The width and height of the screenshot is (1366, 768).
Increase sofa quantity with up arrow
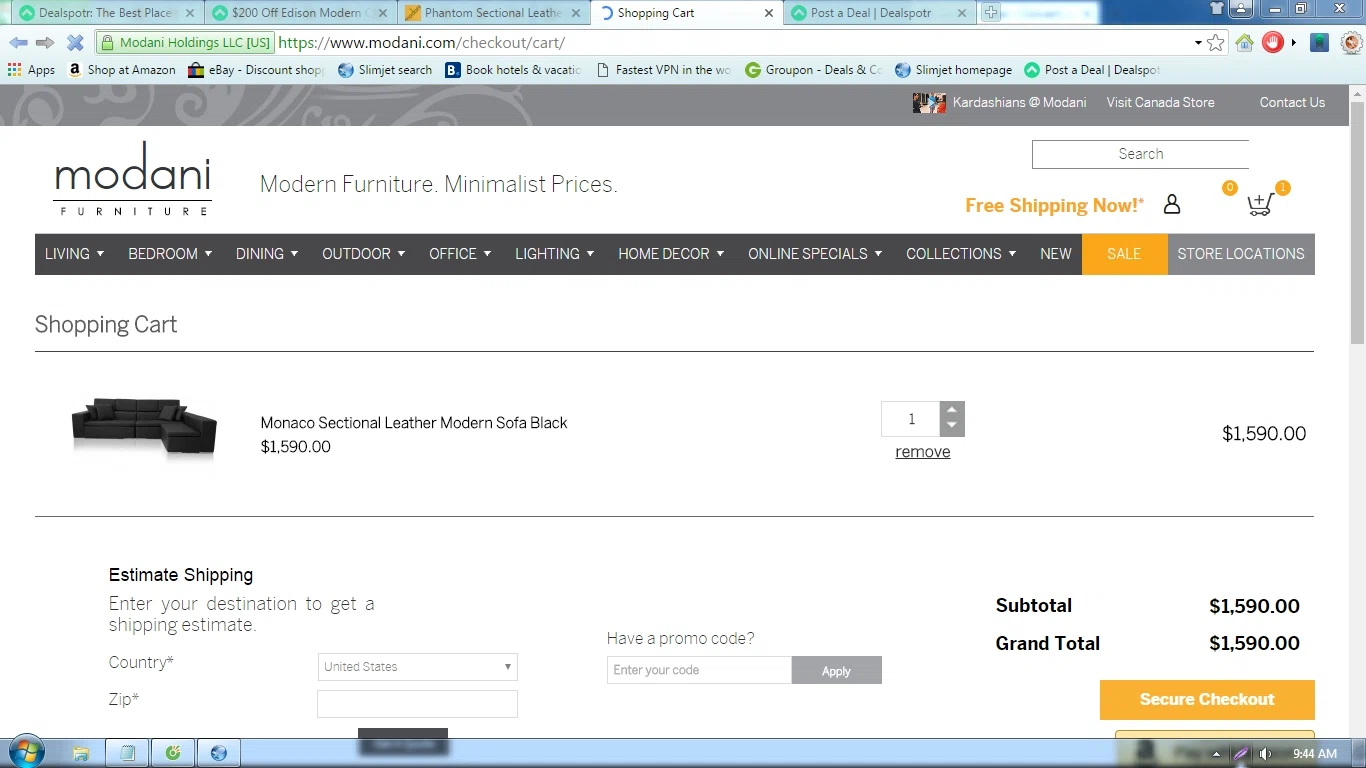[952, 410]
